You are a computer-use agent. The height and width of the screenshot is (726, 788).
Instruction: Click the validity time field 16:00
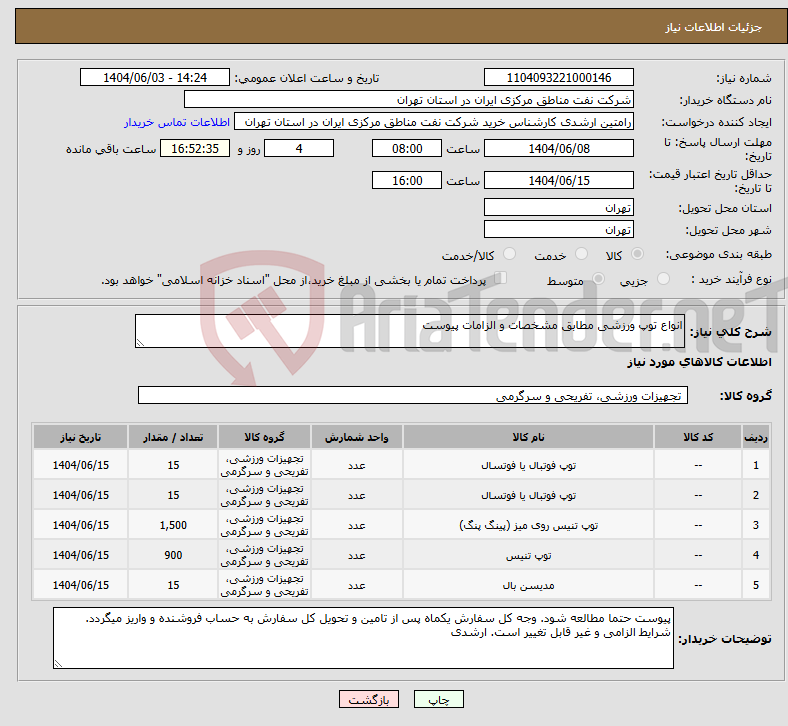[407, 180]
